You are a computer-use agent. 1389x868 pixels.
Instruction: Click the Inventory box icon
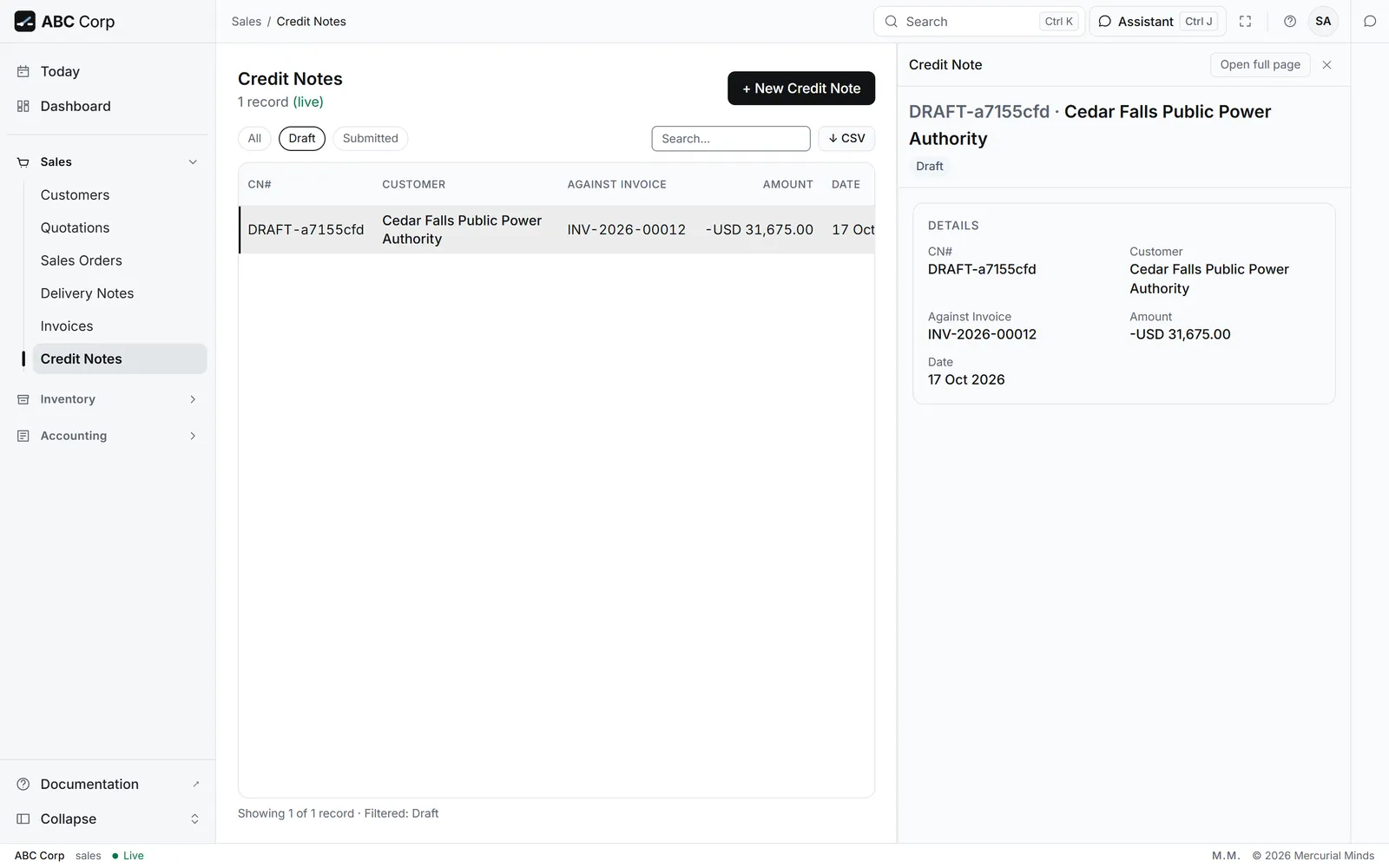click(23, 399)
